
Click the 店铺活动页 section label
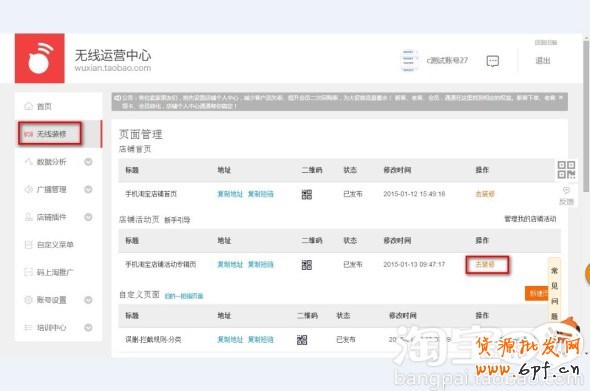(139, 219)
